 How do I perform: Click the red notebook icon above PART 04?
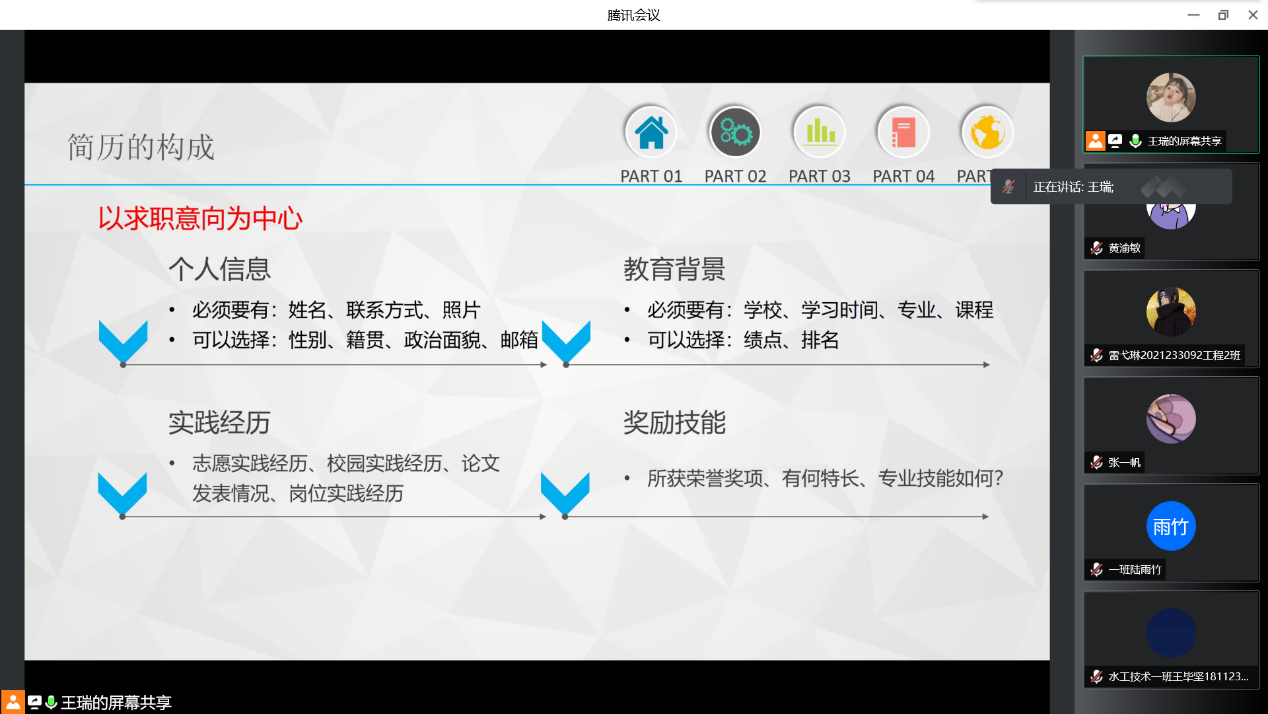pyautogui.click(x=903, y=132)
